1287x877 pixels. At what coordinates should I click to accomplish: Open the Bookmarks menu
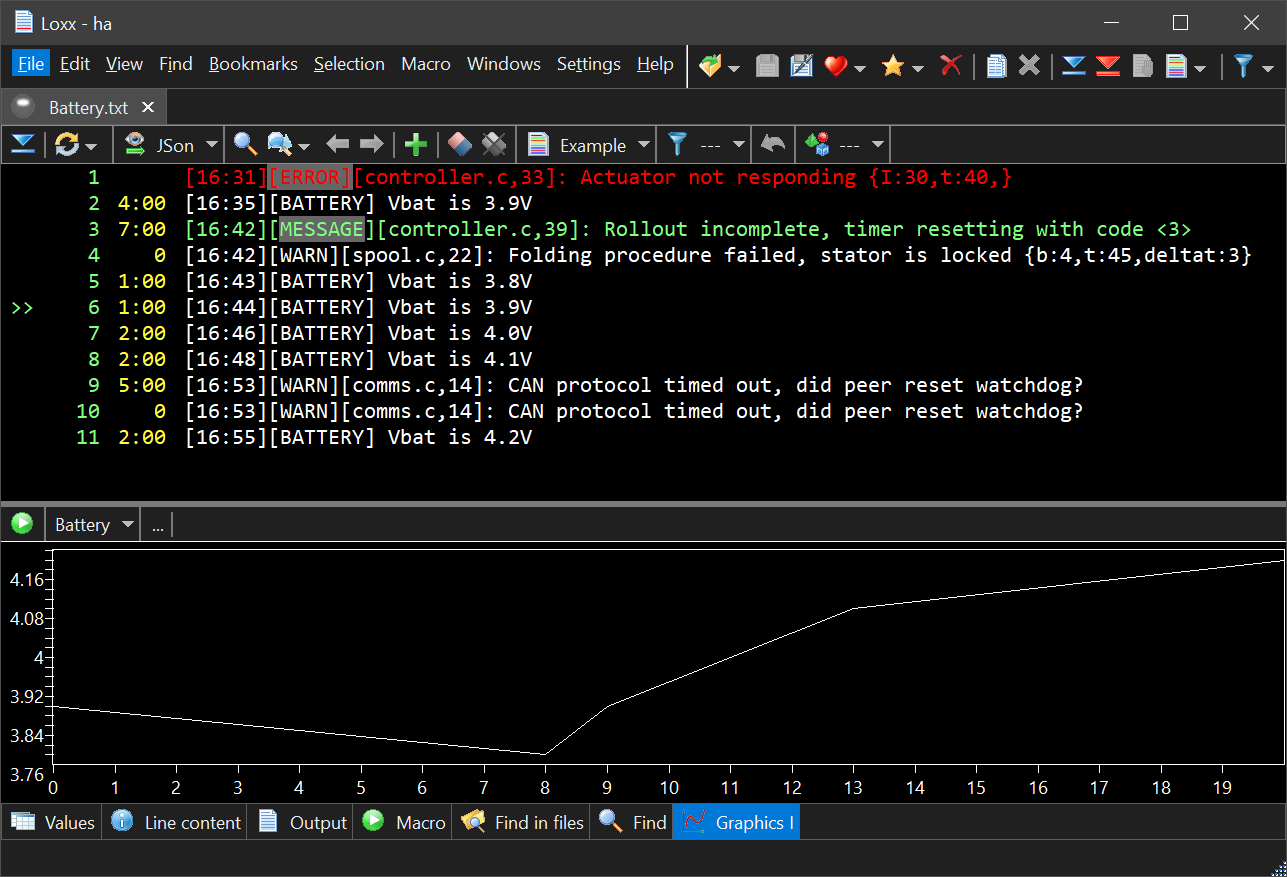tap(253, 64)
